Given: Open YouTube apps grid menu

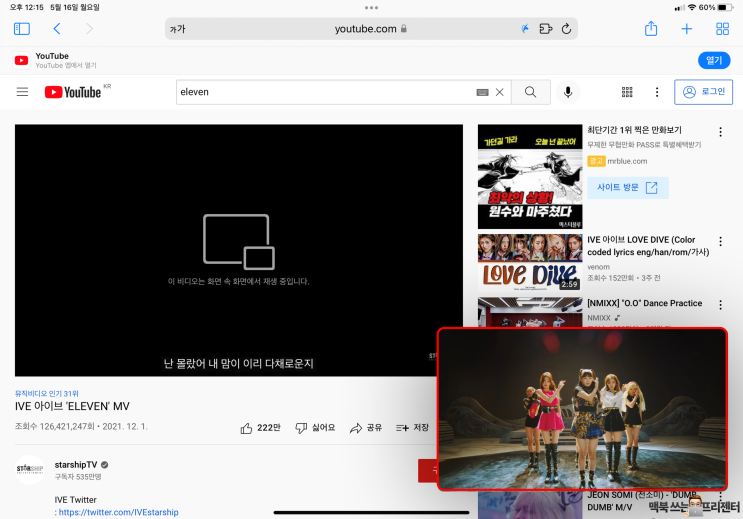Looking at the screenshot, I should click(x=627, y=92).
